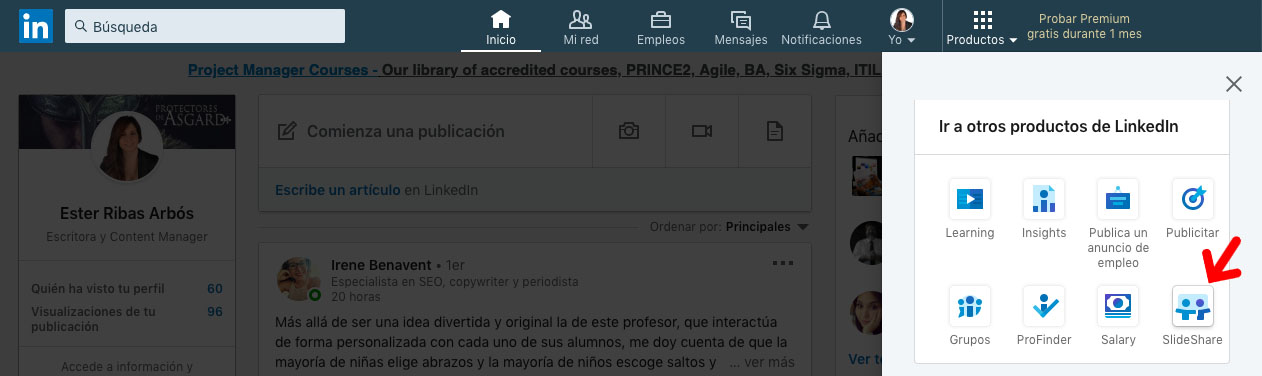Click Probar Premium gratis link

[1084, 27]
